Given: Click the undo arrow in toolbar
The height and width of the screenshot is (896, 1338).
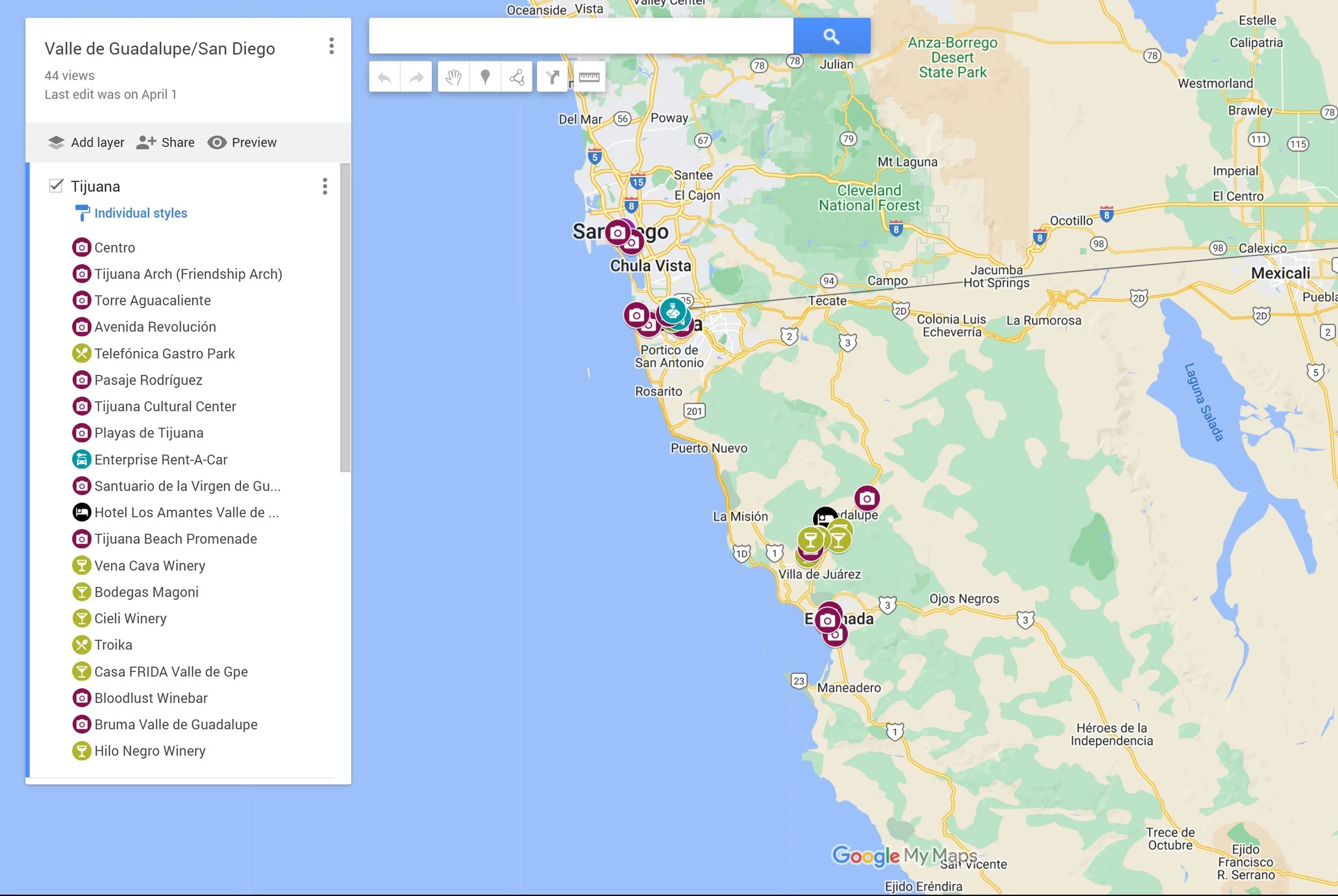Looking at the screenshot, I should [x=385, y=77].
